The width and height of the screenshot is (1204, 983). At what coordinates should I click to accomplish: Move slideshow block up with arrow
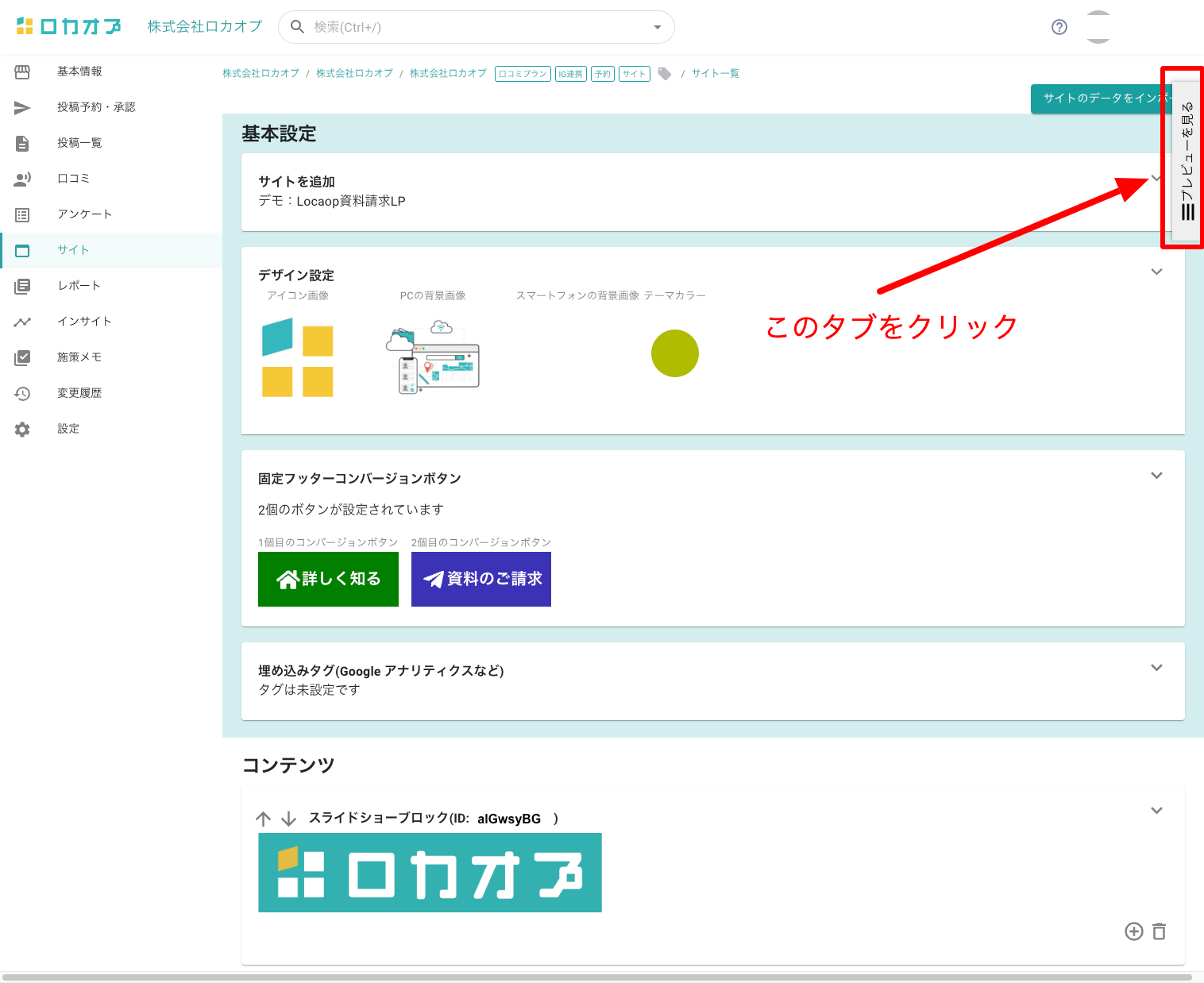tap(264, 819)
